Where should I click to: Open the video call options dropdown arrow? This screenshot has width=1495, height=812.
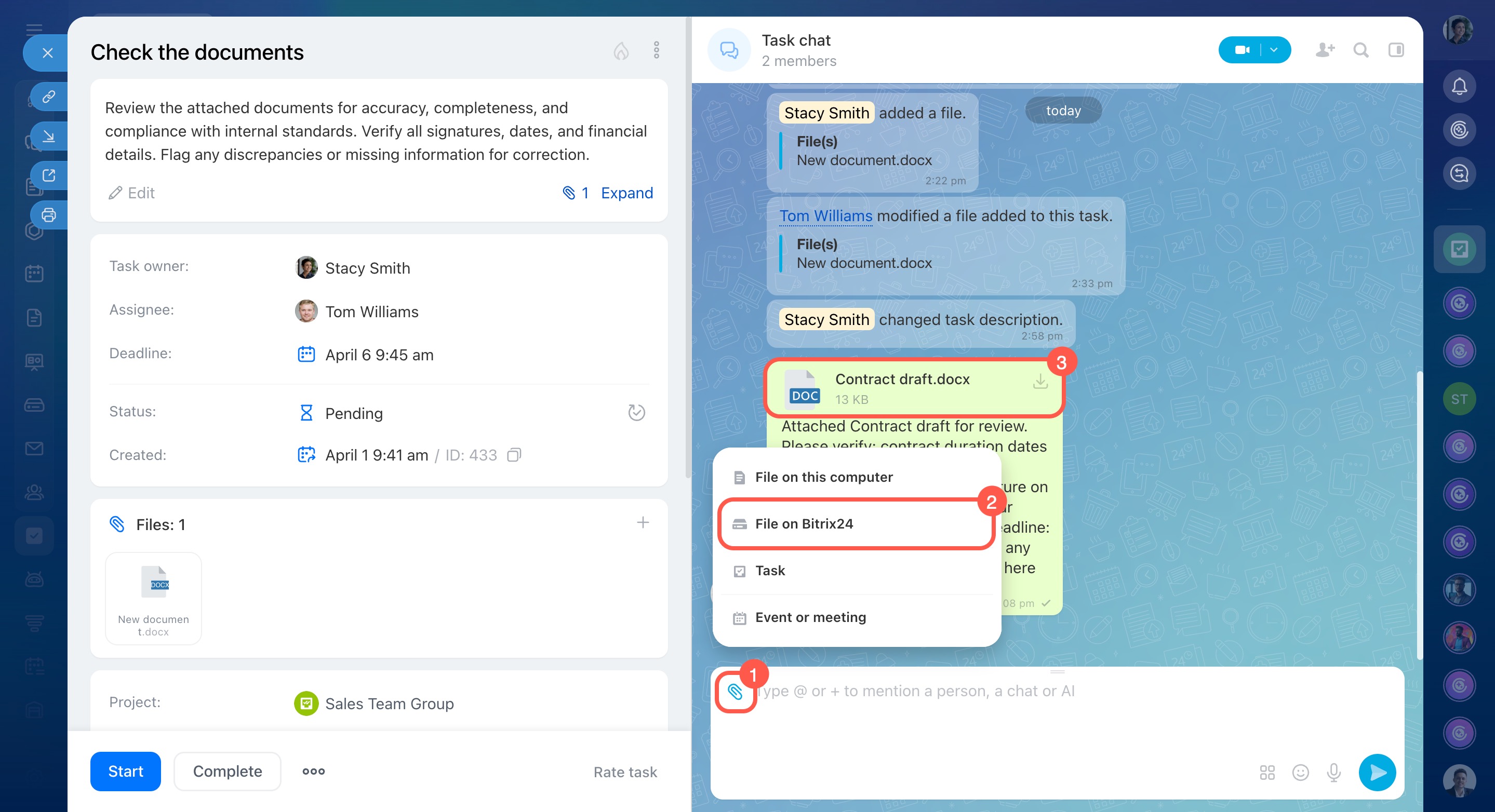1274,50
